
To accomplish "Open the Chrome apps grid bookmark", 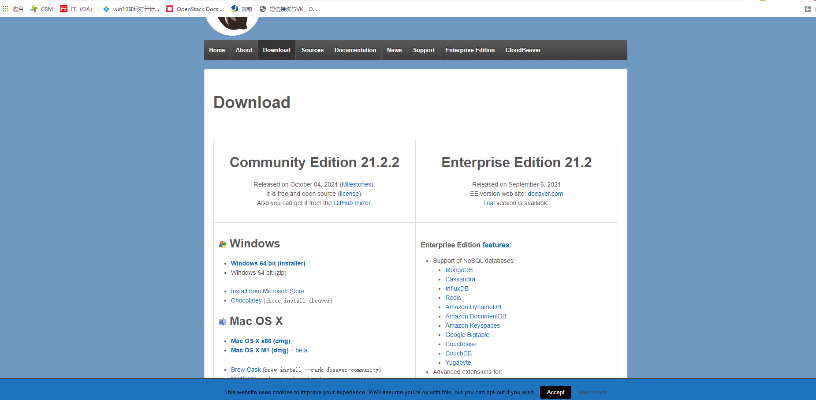I will click(x=13, y=8).
